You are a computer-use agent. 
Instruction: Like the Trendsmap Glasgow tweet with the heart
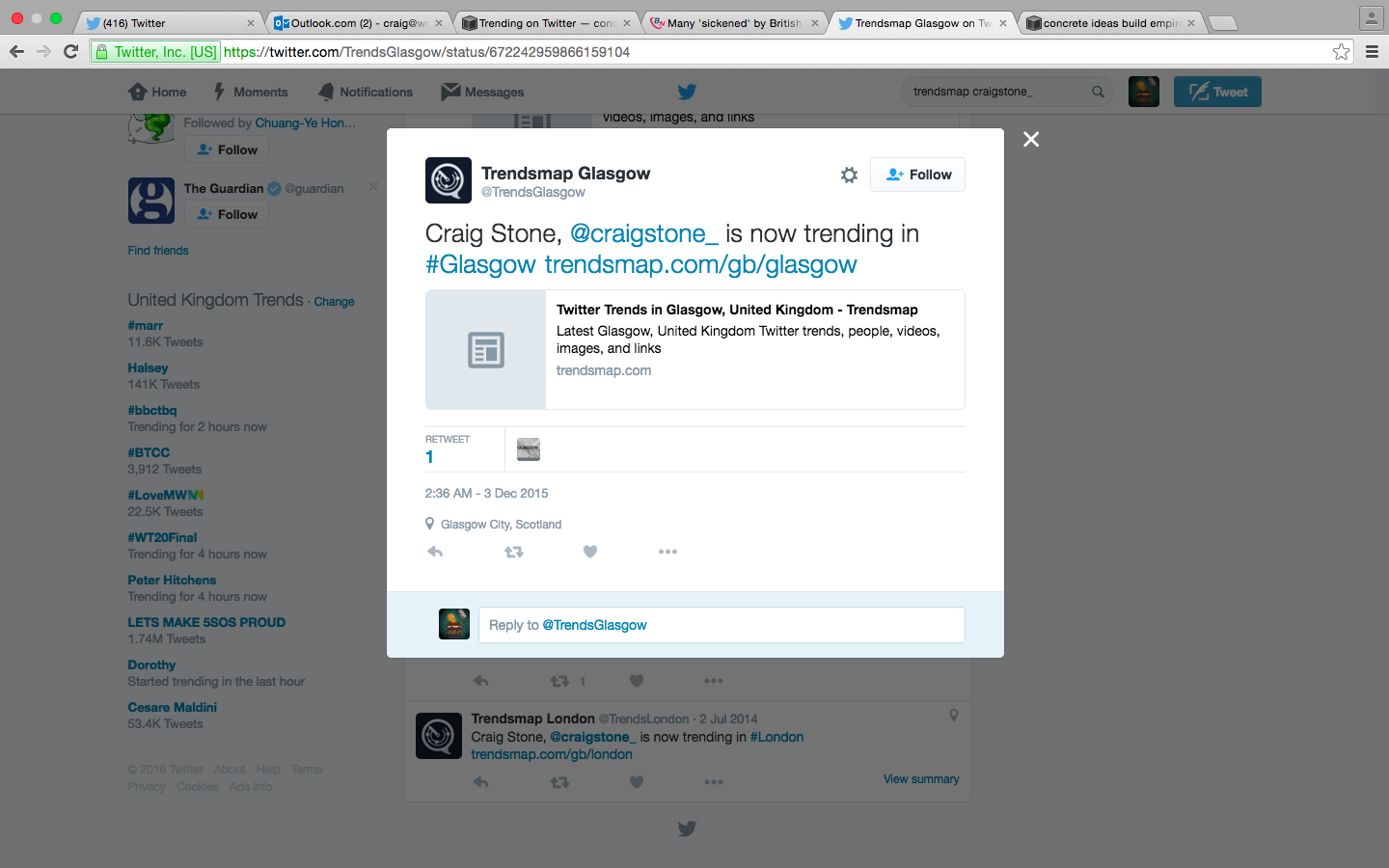(x=590, y=552)
